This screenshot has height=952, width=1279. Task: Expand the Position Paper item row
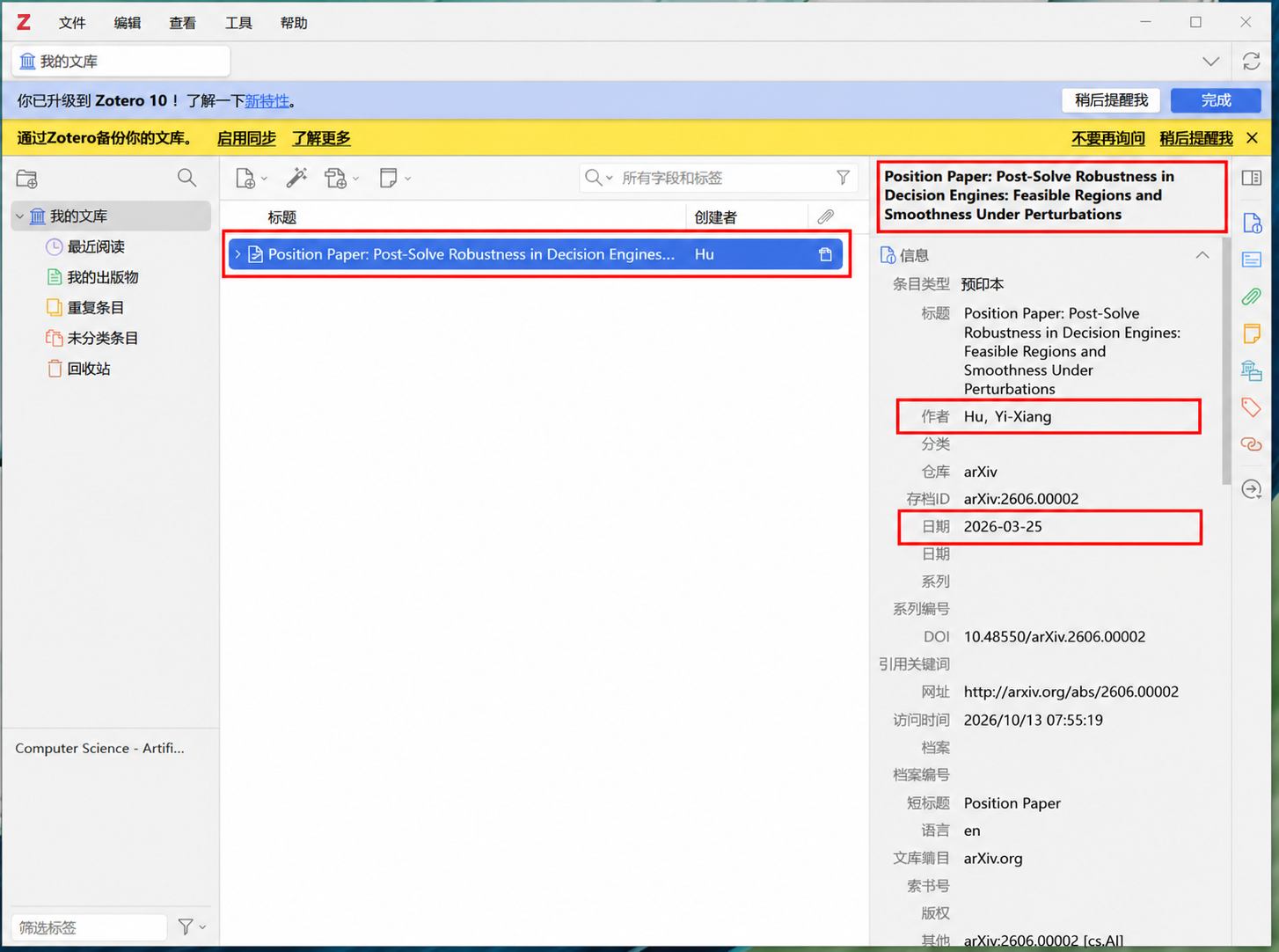point(238,254)
